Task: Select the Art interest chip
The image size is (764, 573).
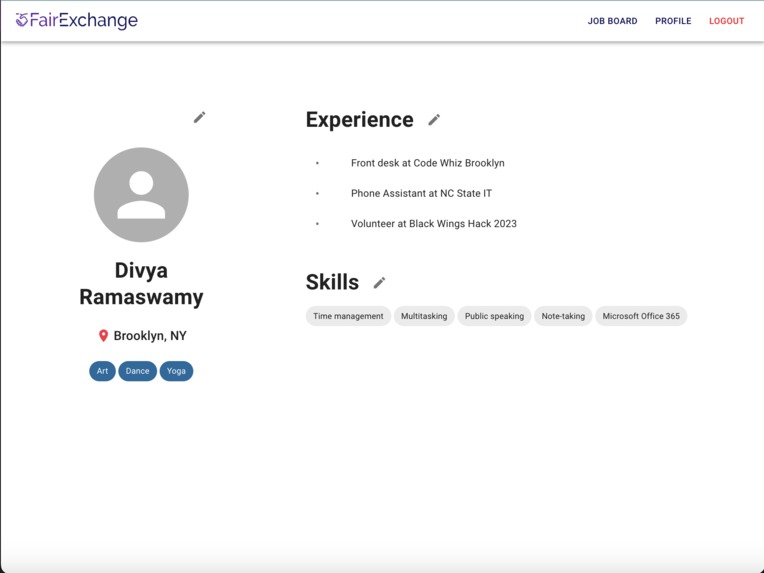Action: (102, 371)
